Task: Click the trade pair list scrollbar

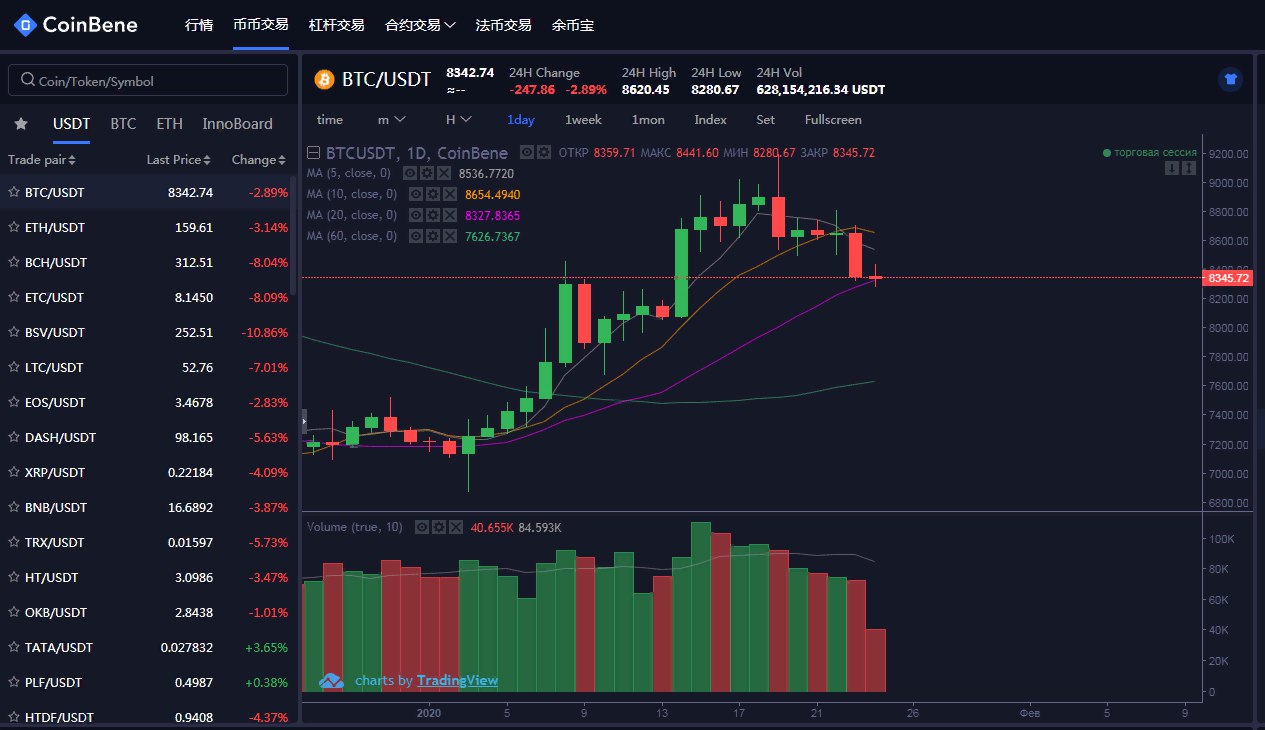Action: (x=293, y=235)
